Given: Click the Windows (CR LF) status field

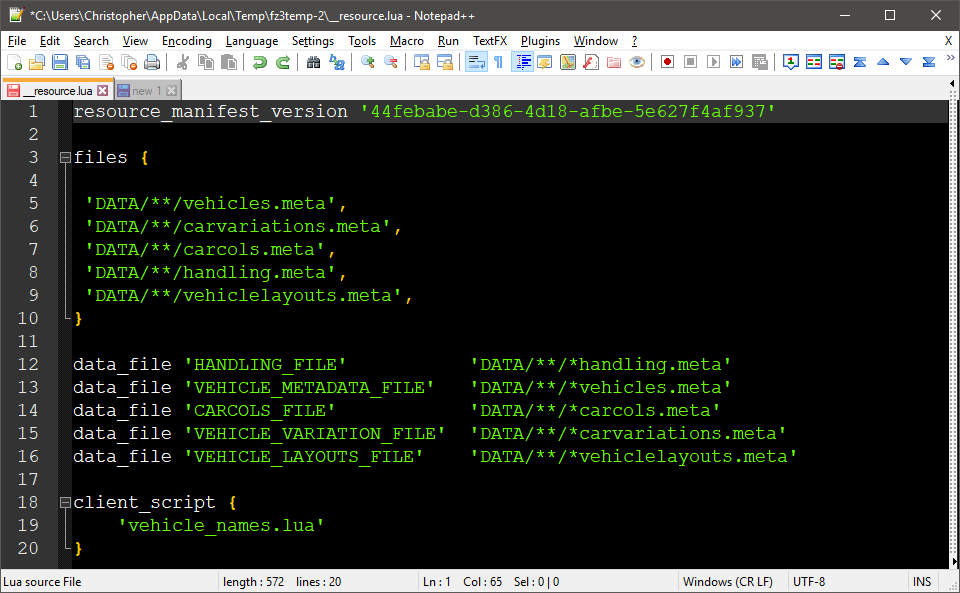Looking at the screenshot, I should [727, 581].
